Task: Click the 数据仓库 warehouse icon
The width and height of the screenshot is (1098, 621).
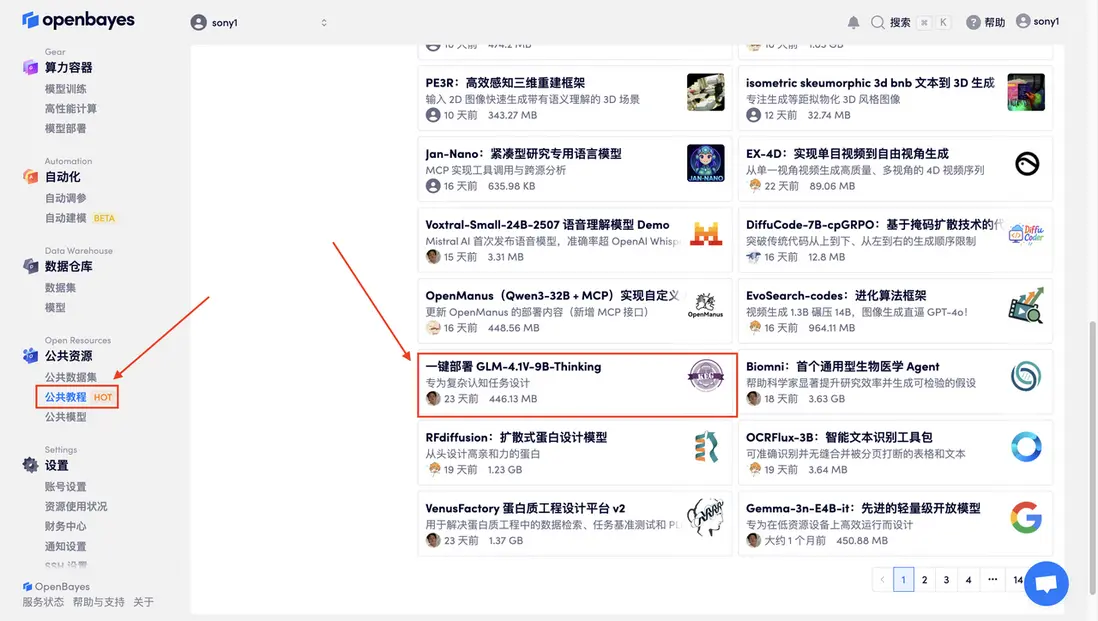Action: pos(30,266)
